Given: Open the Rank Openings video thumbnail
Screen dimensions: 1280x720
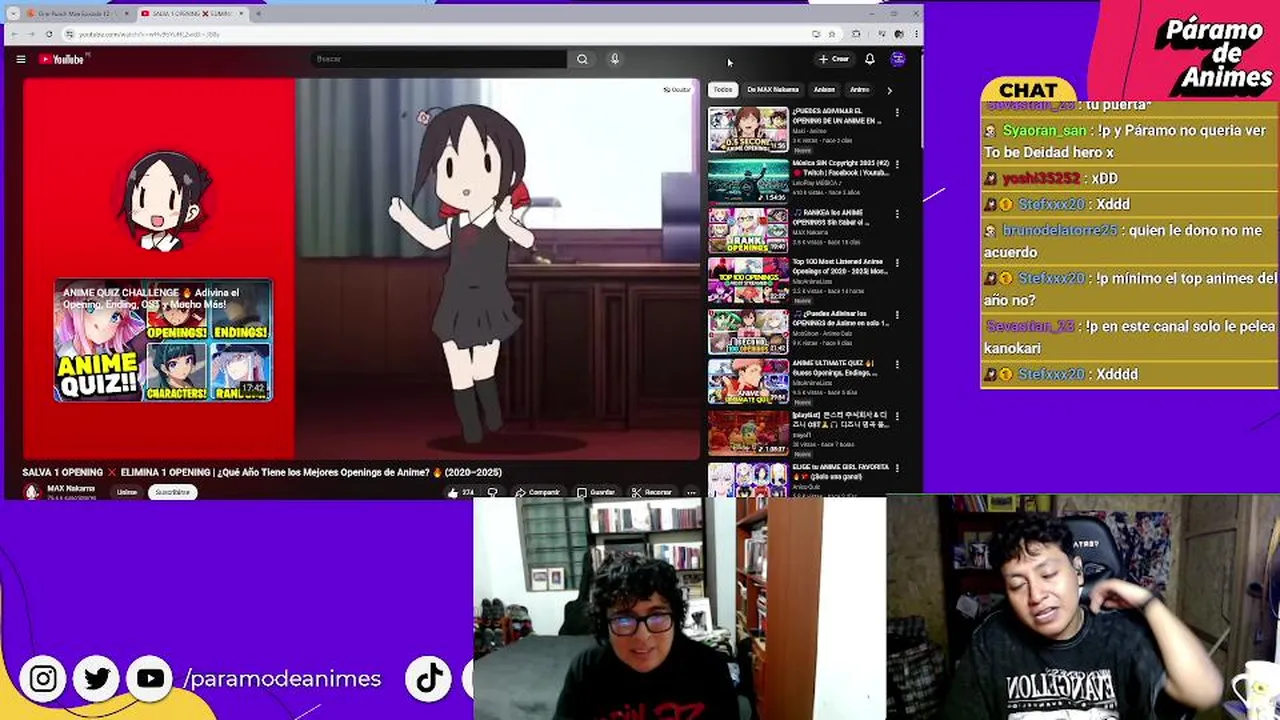Looking at the screenshot, I should (x=748, y=230).
